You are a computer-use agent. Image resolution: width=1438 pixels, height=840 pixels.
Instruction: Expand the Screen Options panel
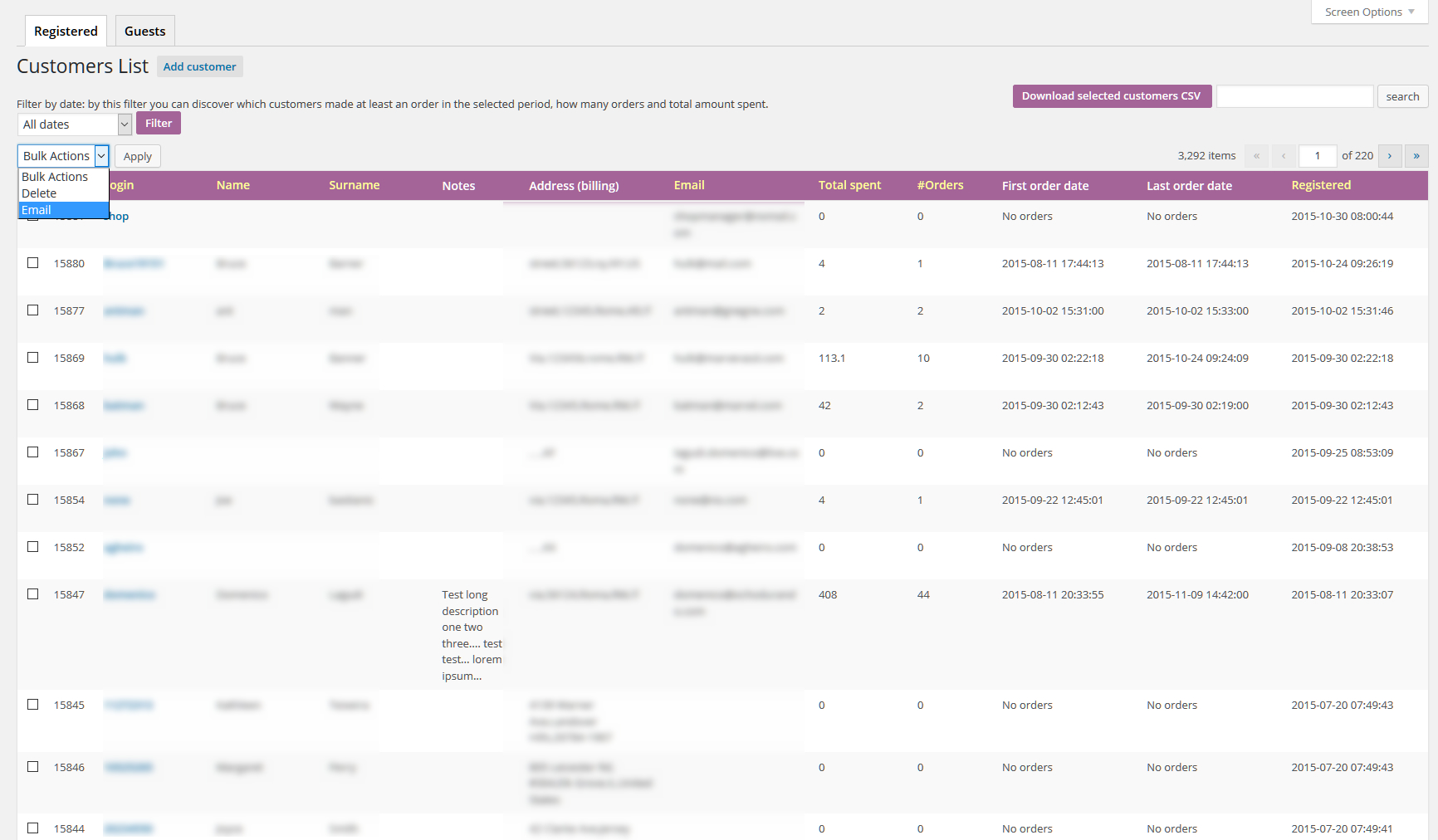point(1369,12)
